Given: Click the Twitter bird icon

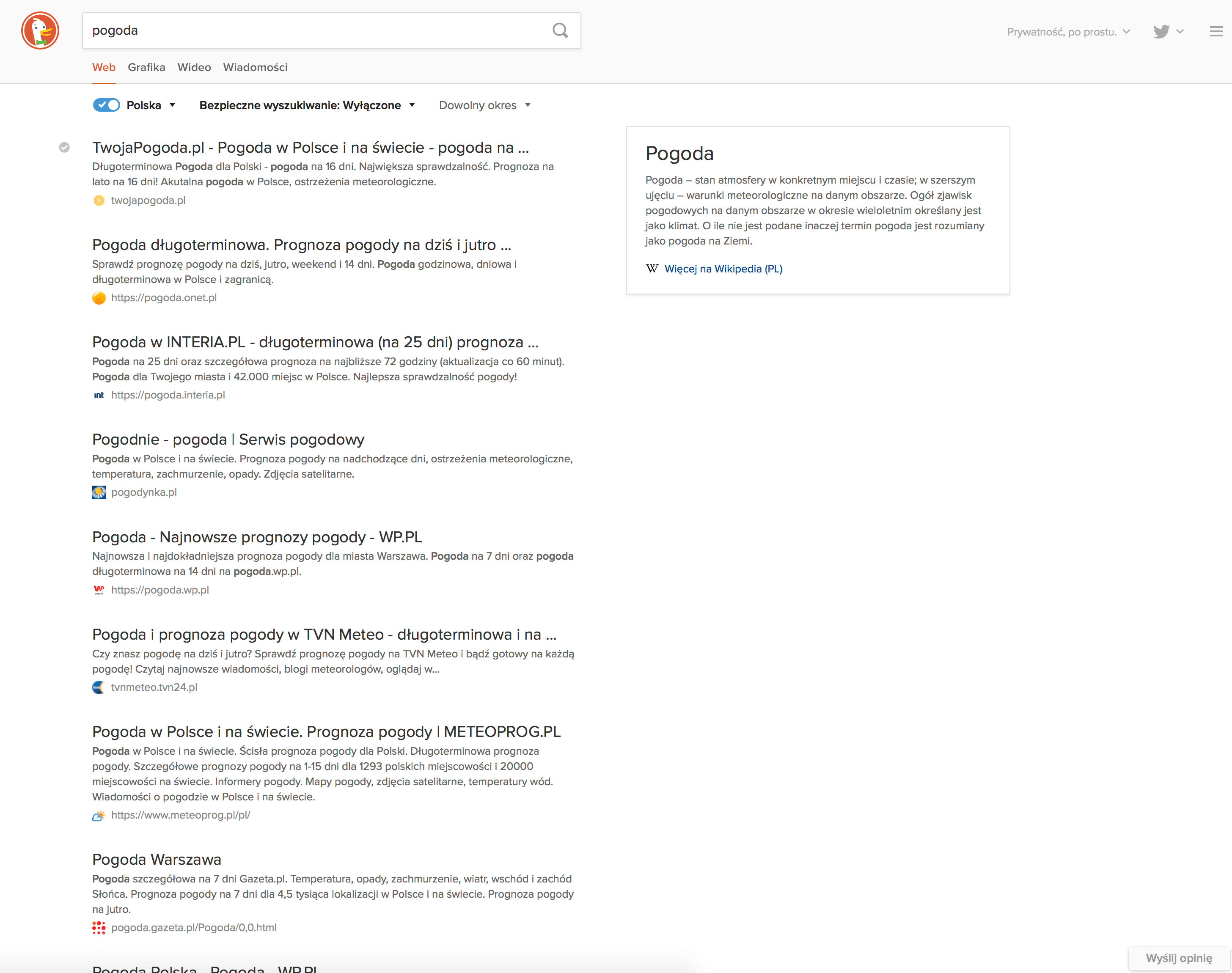Looking at the screenshot, I should (1161, 32).
